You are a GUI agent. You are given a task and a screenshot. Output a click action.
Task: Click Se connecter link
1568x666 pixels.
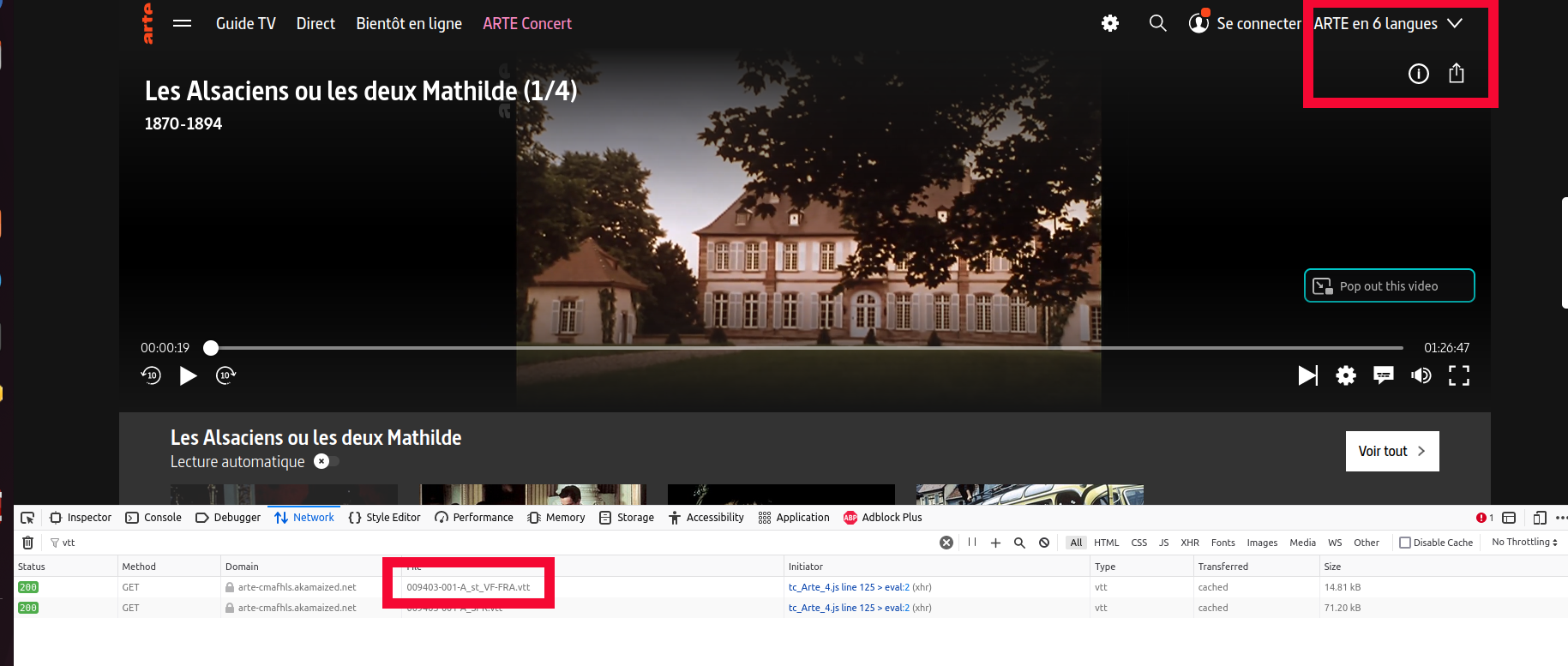coord(1259,23)
